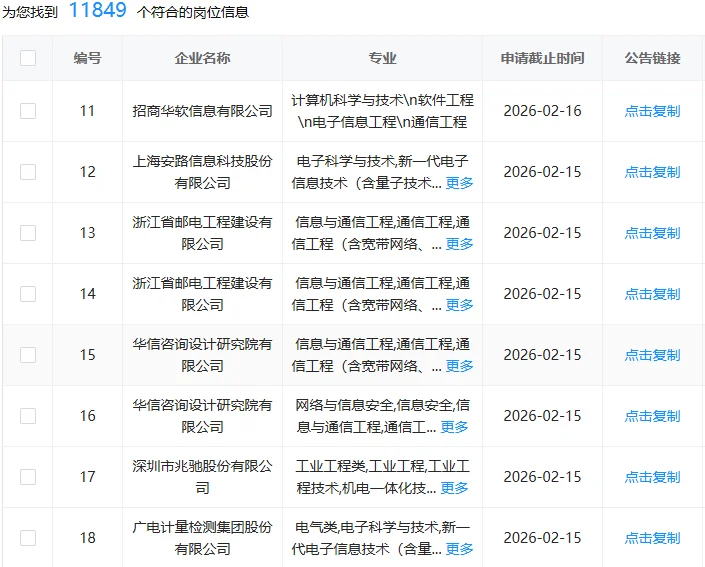
Task: Click deadline 2026-02-15 in row 18
Action: (542, 538)
